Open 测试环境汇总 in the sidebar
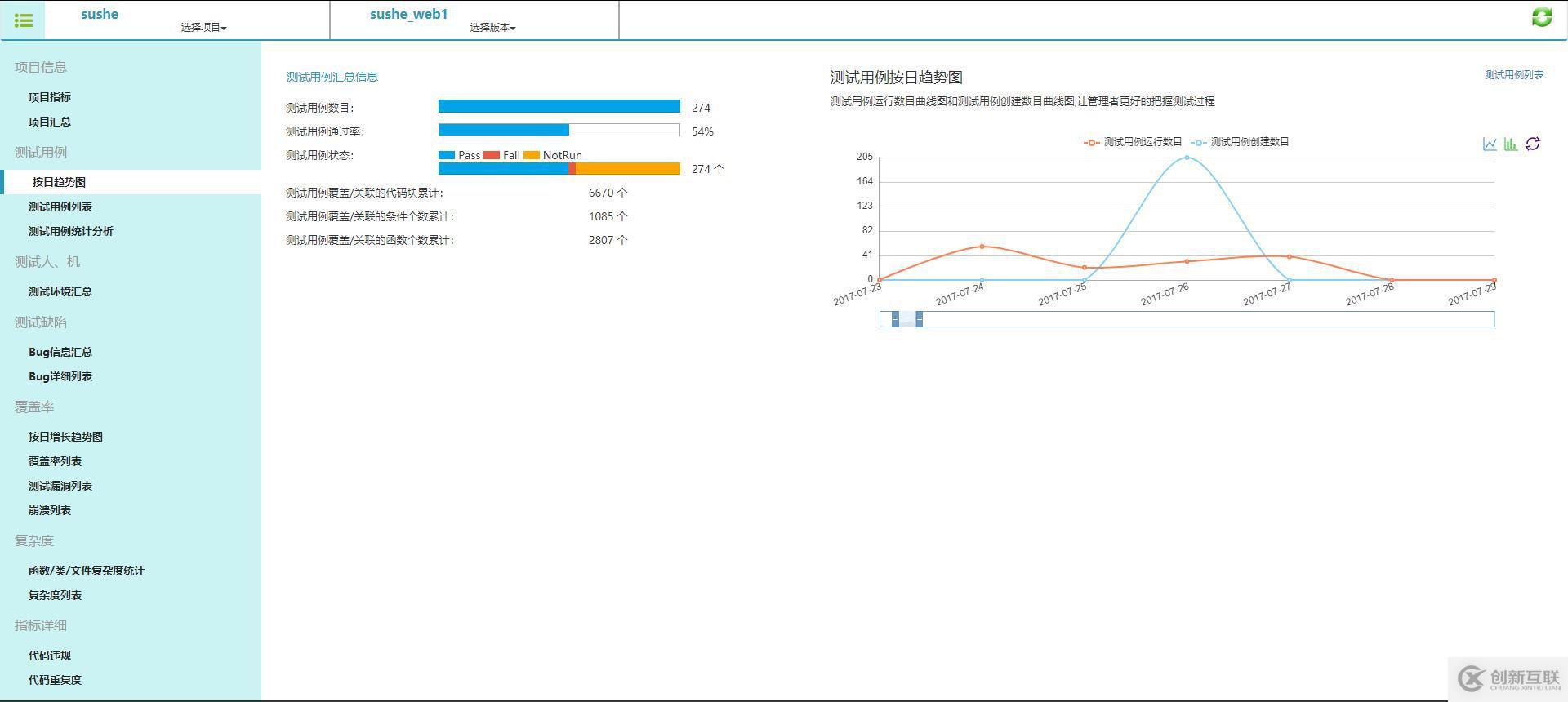Screen dimensions: 1568x702 point(60,291)
